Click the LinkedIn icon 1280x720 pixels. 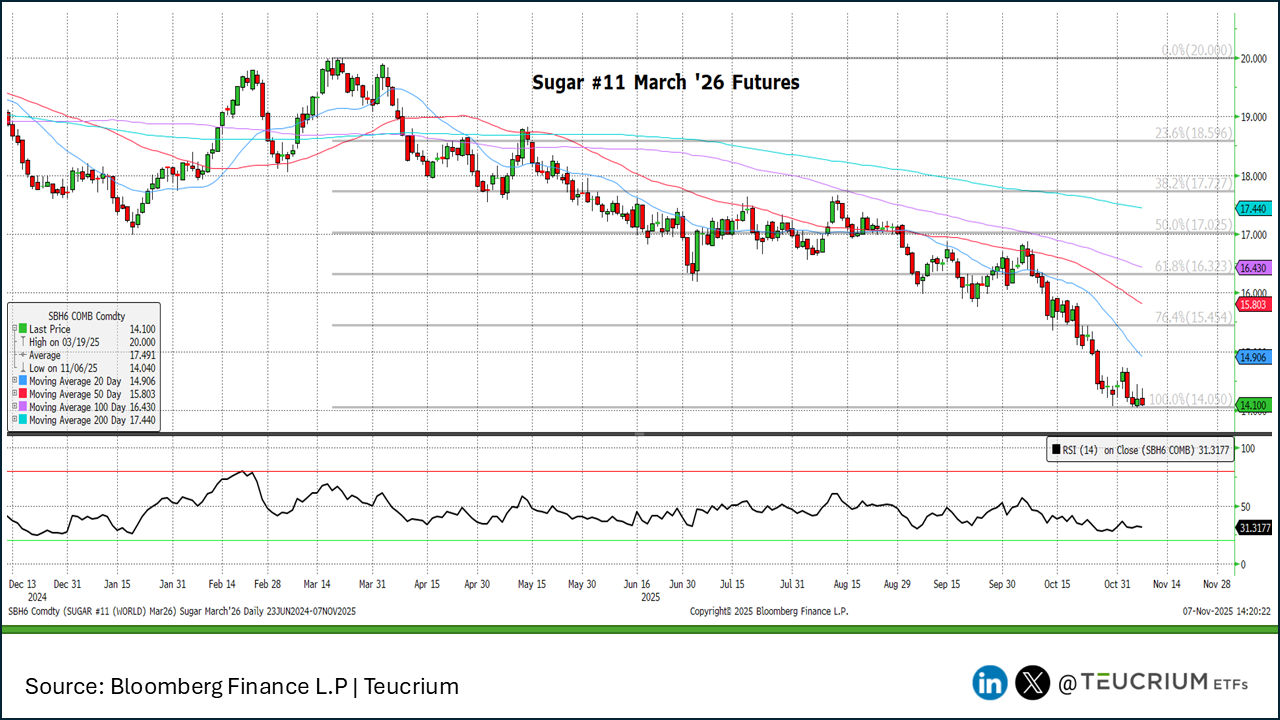[x=990, y=683]
